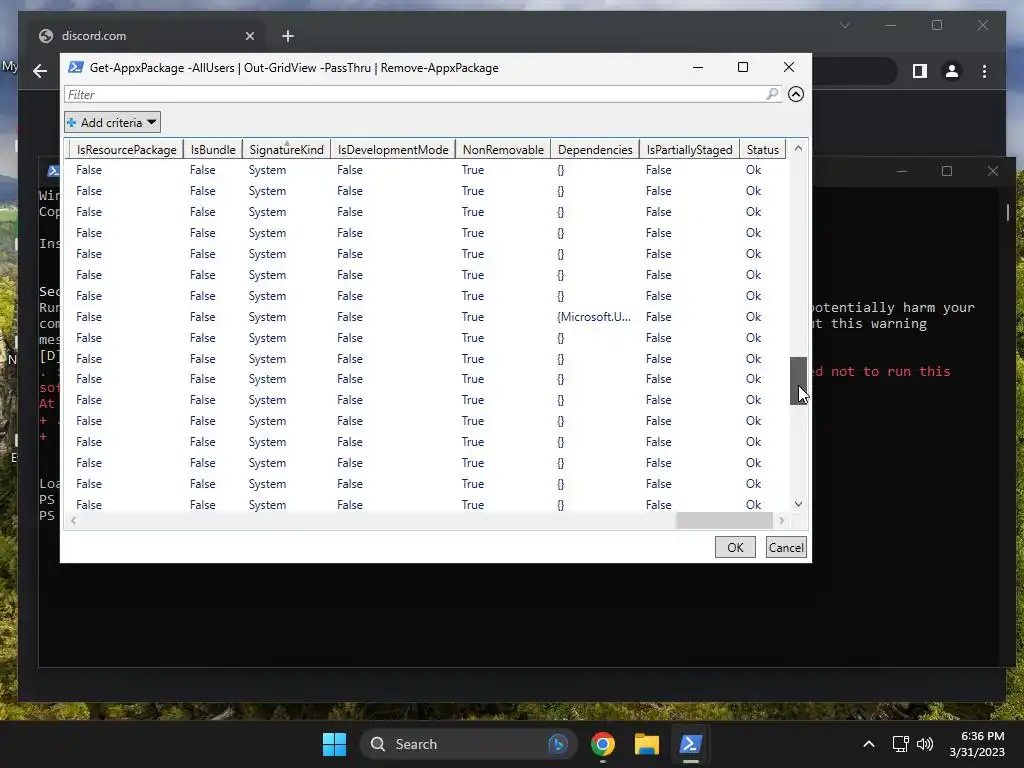Open the browser three-dot menu
This screenshot has height=768, width=1024.
[984, 71]
